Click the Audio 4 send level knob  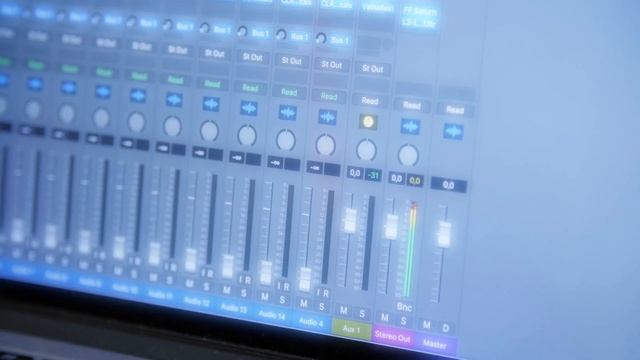pyautogui.click(x=321, y=39)
